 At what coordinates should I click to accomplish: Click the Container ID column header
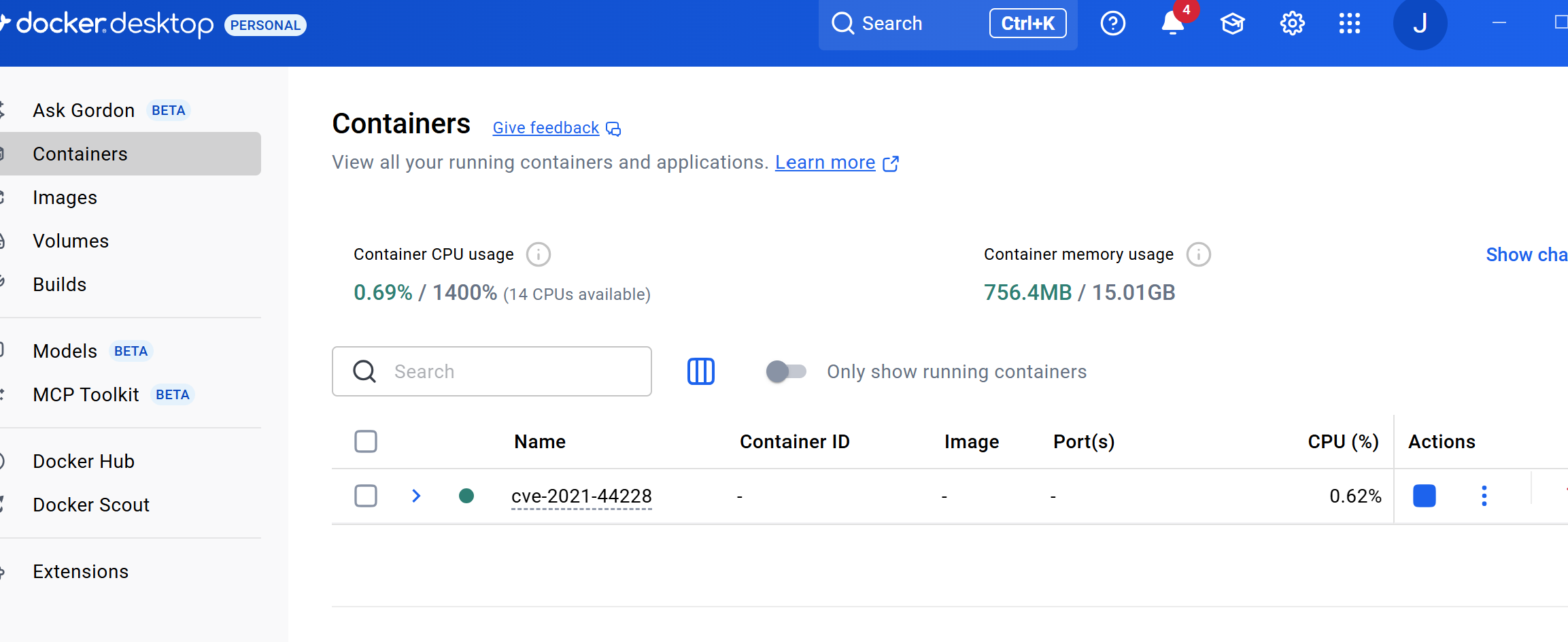(795, 441)
